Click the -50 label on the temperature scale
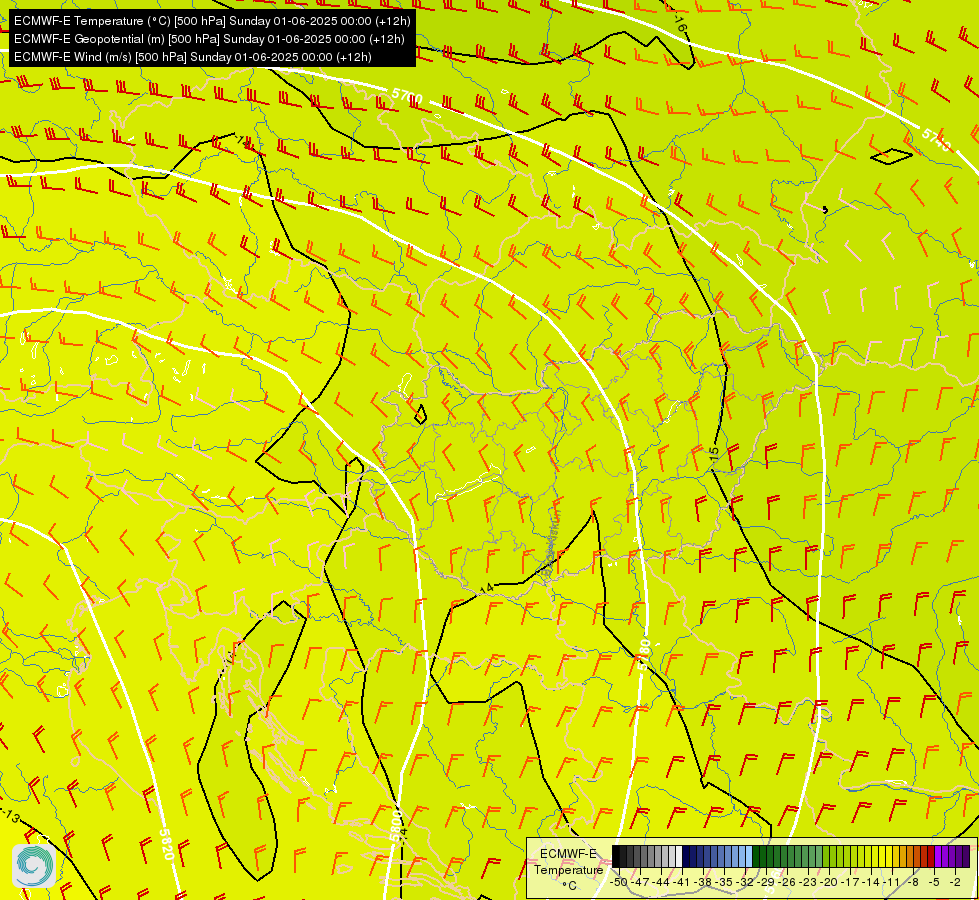The image size is (979, 900). tap(619, 882)
